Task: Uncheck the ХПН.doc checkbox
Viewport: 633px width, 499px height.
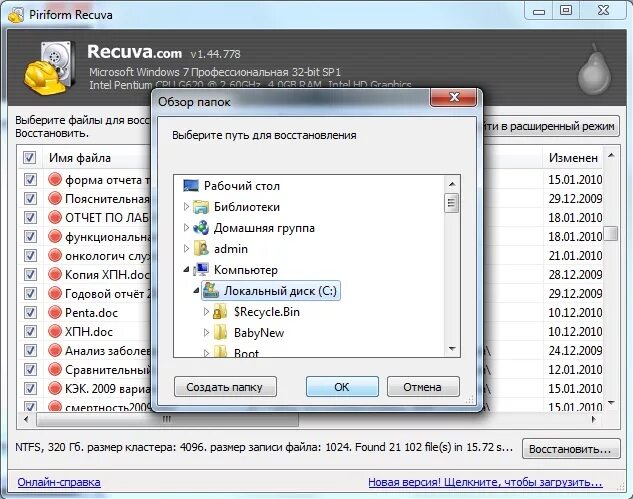Action: click(30, 331)
